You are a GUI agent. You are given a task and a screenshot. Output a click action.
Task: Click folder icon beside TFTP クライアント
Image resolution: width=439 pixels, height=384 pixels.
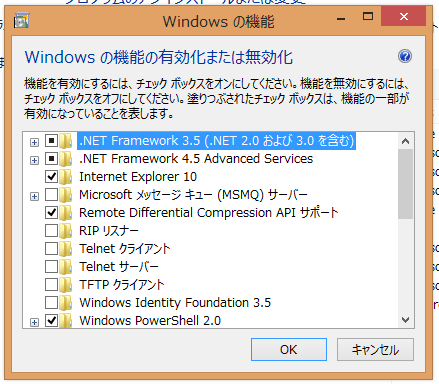pos(66,285)
